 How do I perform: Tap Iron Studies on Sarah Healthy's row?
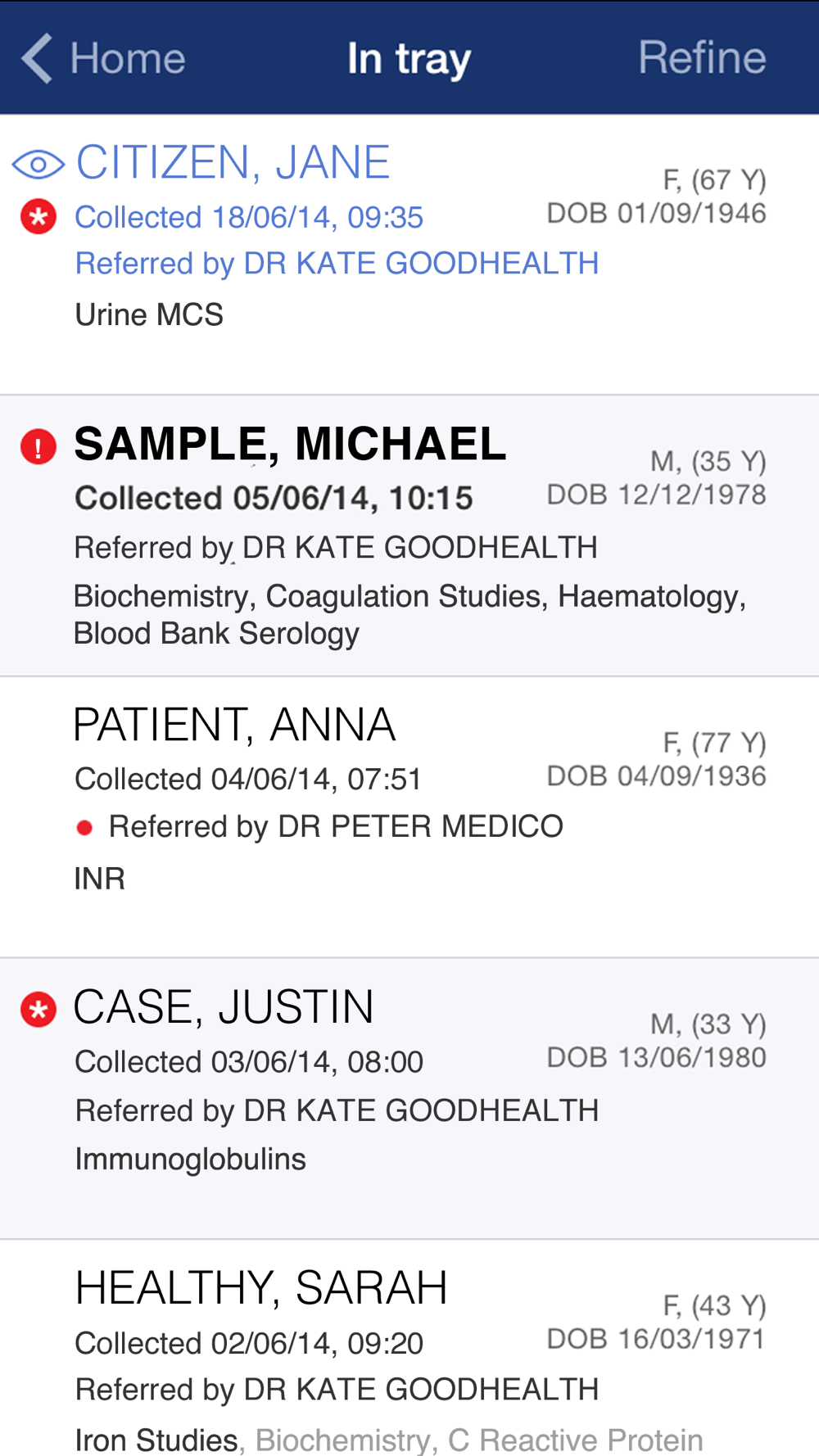156,1440
